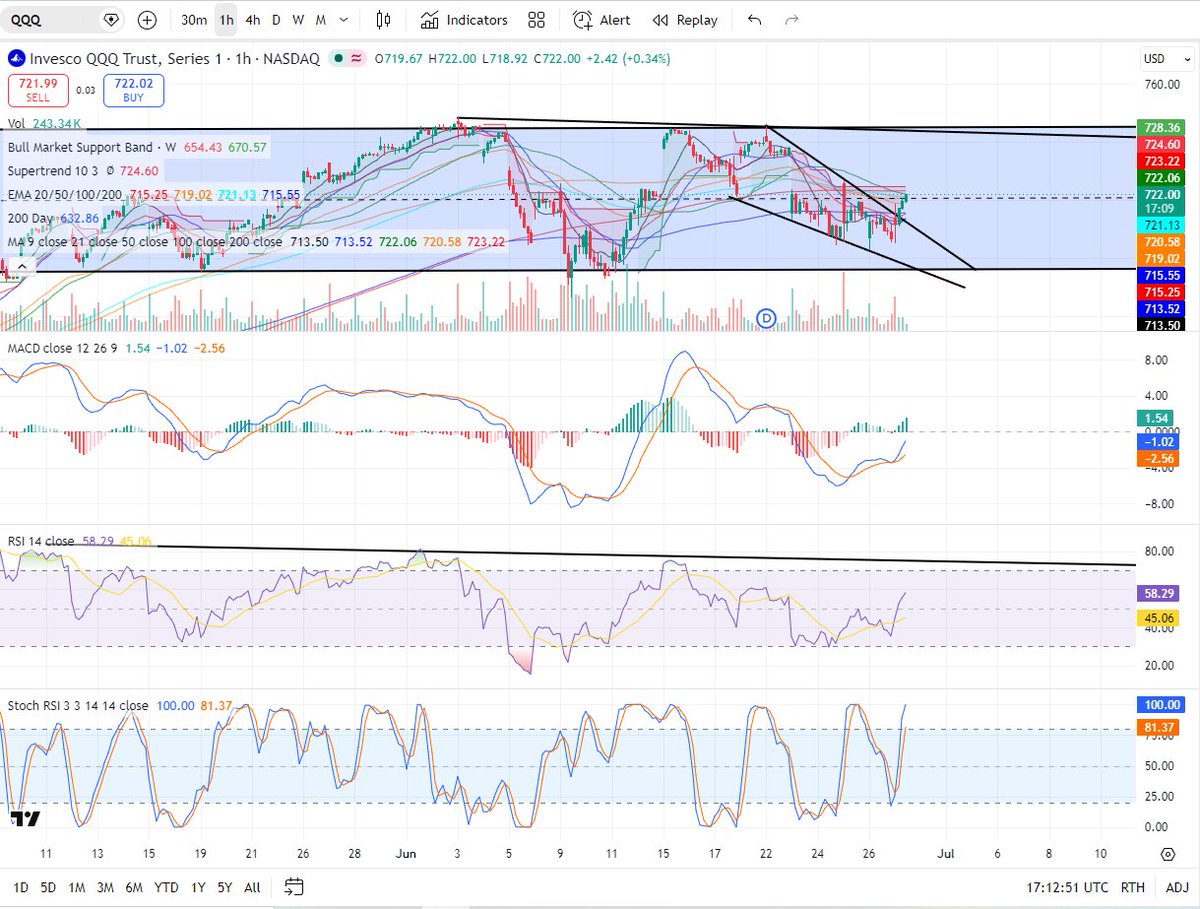Click the red 721.99 SELL button
Screen dimensions: 1200x909
point(38,91)
